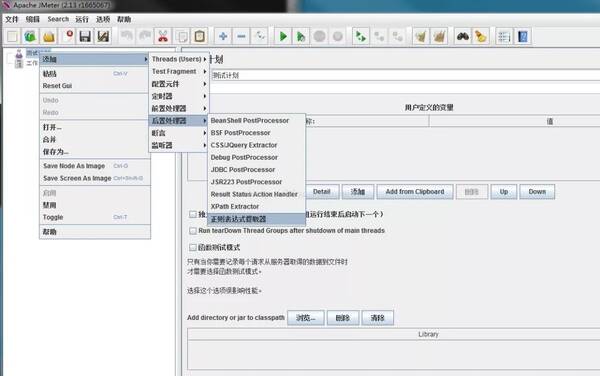Click the Copy toolbar icon

(181, 36)
